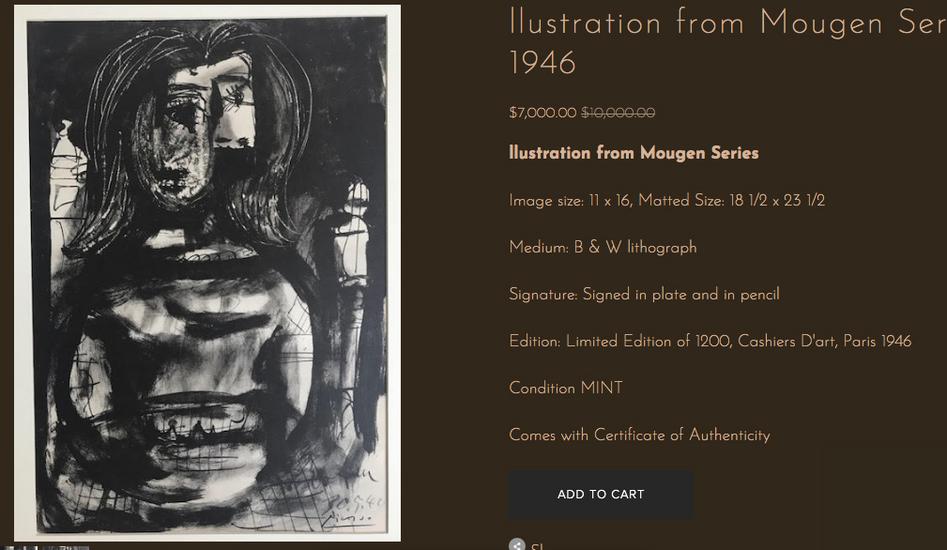
Task: Enlarge the main lithograph product image
Action: (207, 273)
